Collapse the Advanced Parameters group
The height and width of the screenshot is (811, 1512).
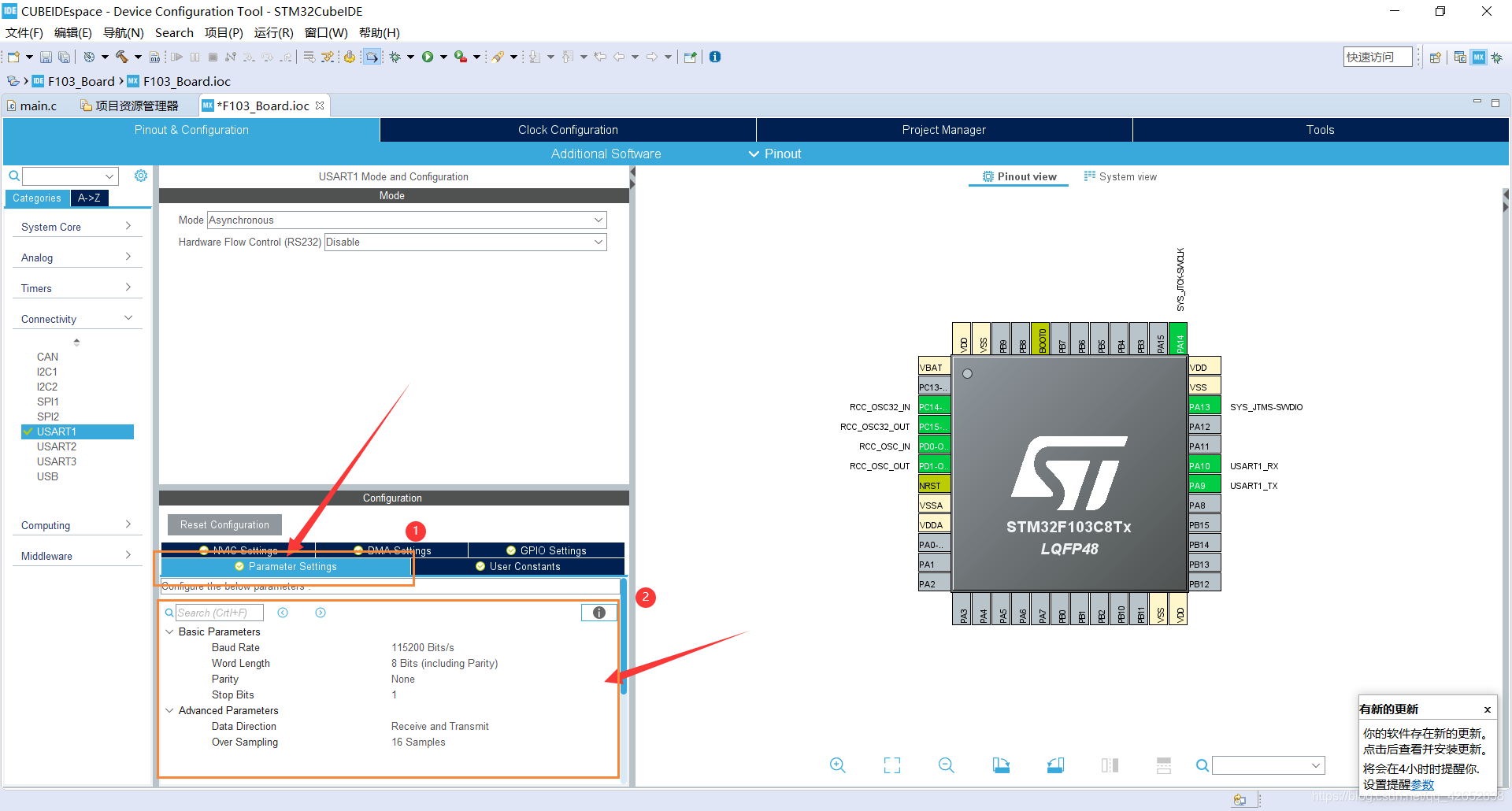[169, 710]
